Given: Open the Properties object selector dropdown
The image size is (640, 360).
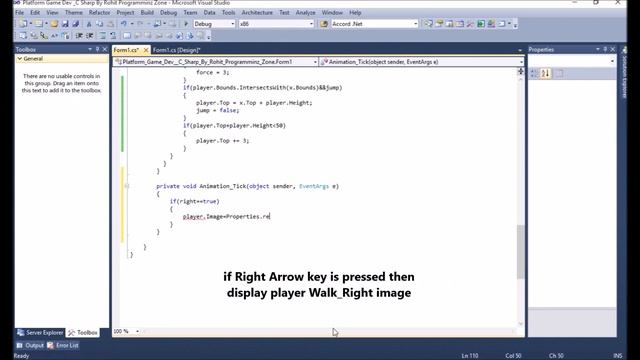Looking at the screenshot, I should [612, 61].
